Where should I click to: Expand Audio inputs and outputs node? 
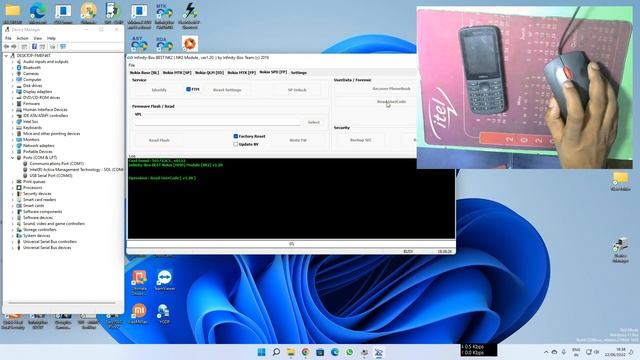13,62
